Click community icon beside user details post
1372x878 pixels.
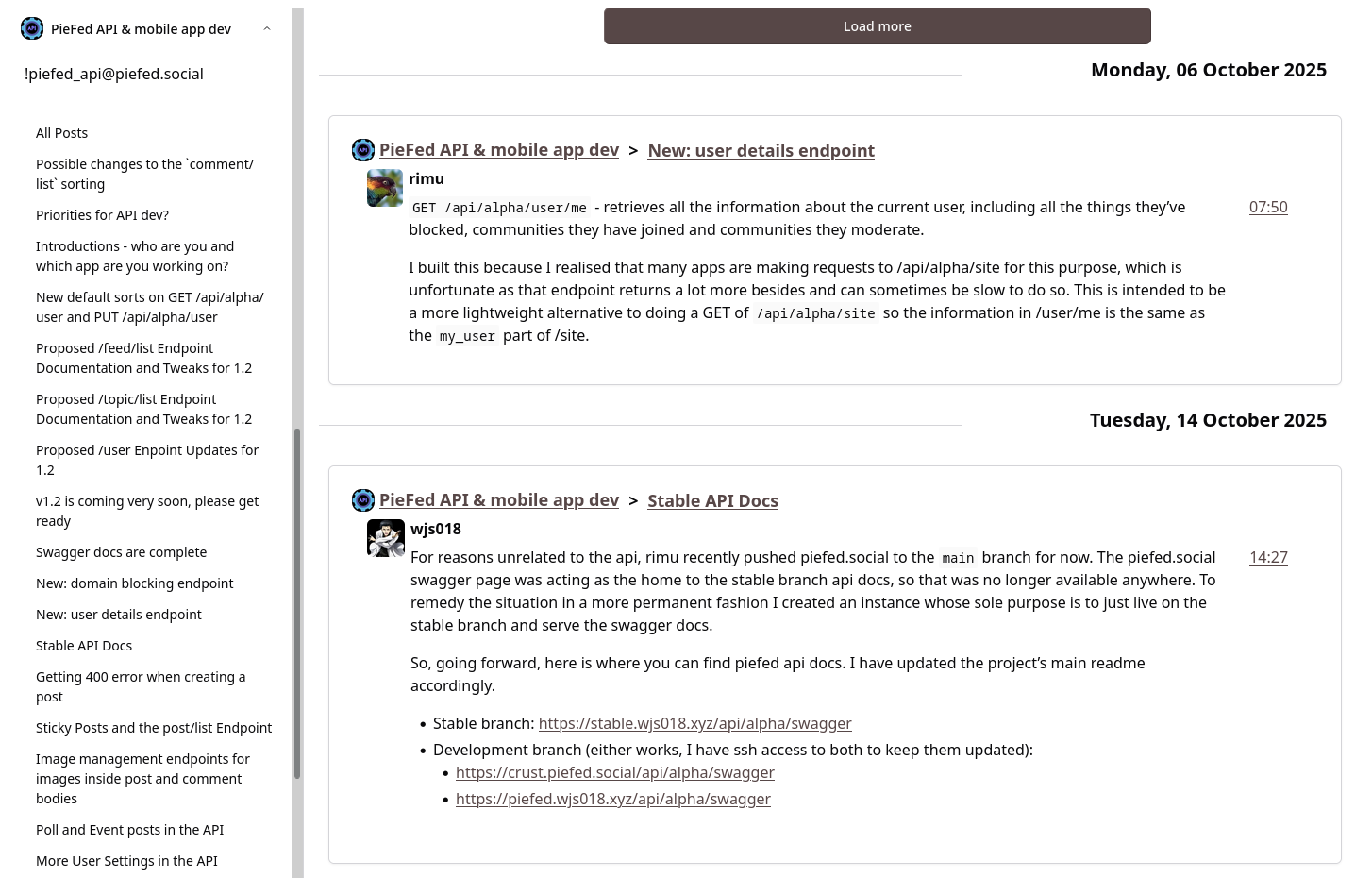click(363, 150)
